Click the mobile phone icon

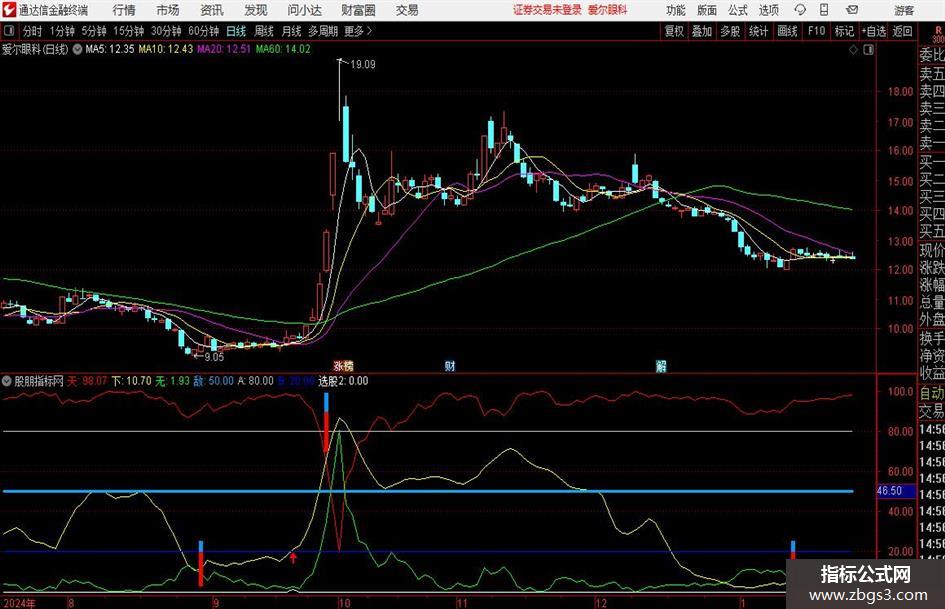coord(824,10)
